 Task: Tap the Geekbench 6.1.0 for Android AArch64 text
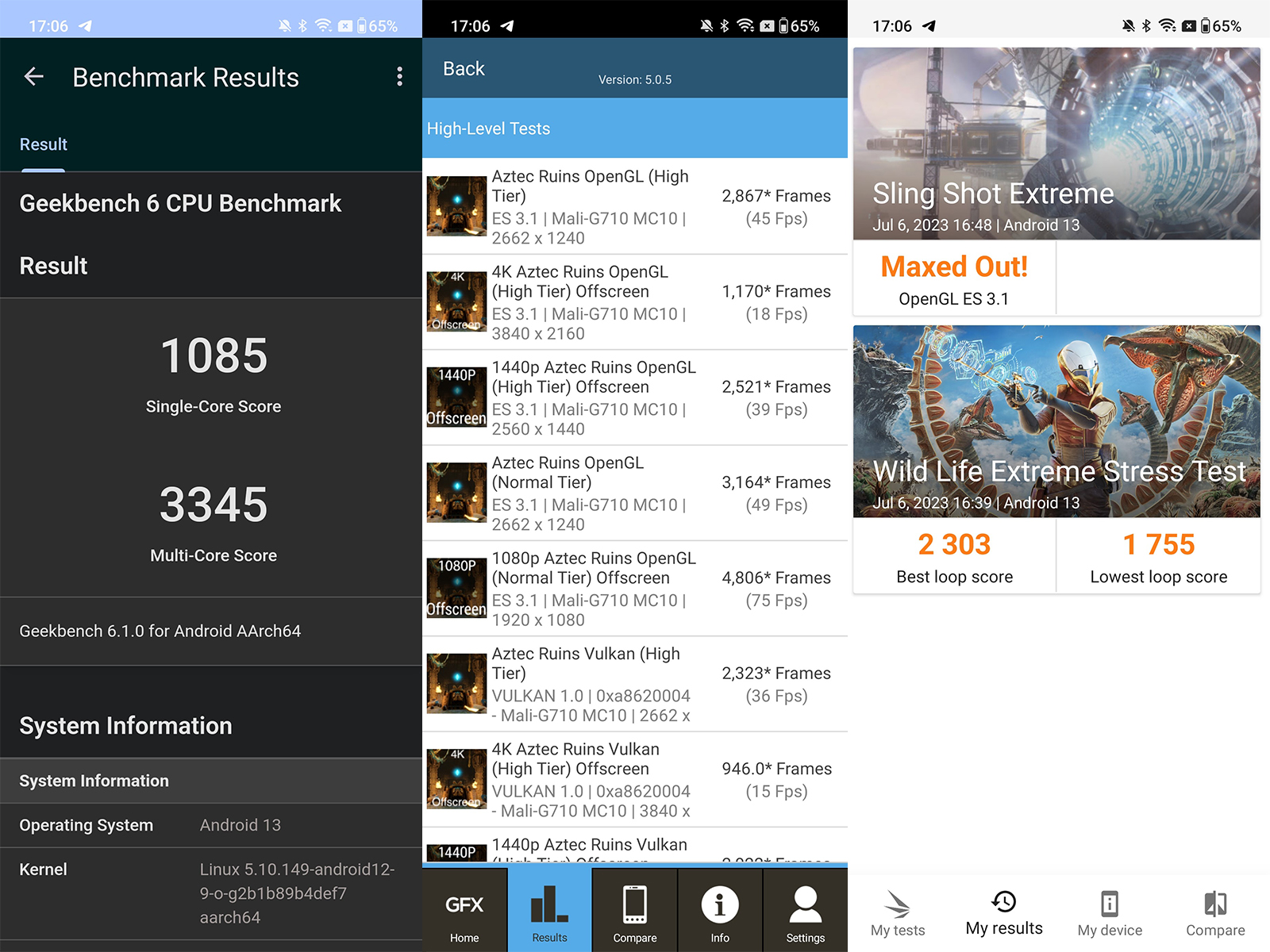click(160, 631)
